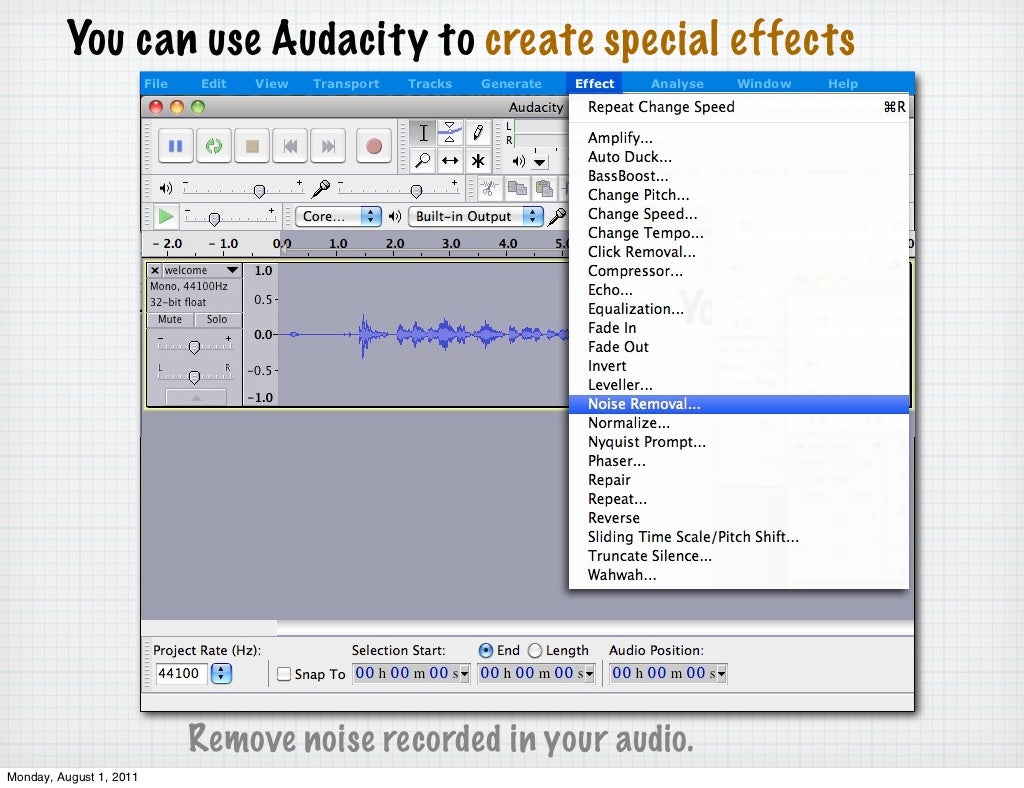
Task: Open the welcome track dropdown menu
Action: click(232, 270)
